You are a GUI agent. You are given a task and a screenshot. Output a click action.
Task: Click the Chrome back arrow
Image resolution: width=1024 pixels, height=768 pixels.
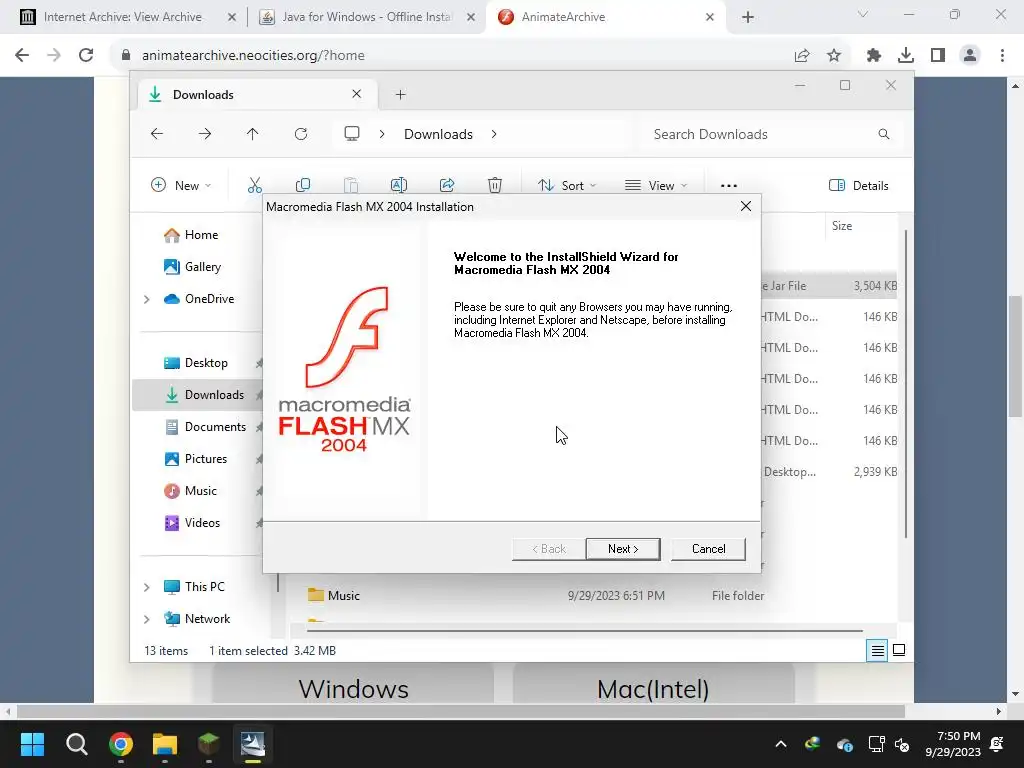pyautogui.click(x=22, y=56)
